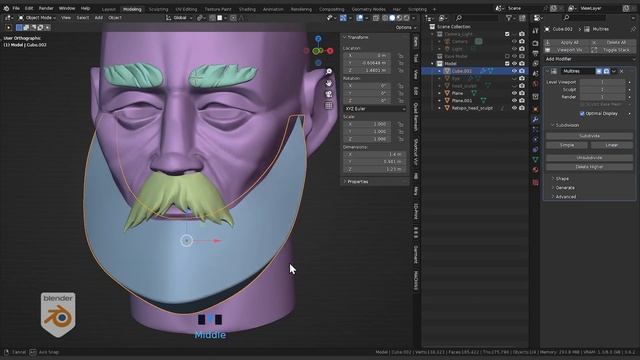Image resolution: width=640 pixels, height=360 pixels.
Task: Toggle camera view gizmo icon
Action: tap(329, 94)
